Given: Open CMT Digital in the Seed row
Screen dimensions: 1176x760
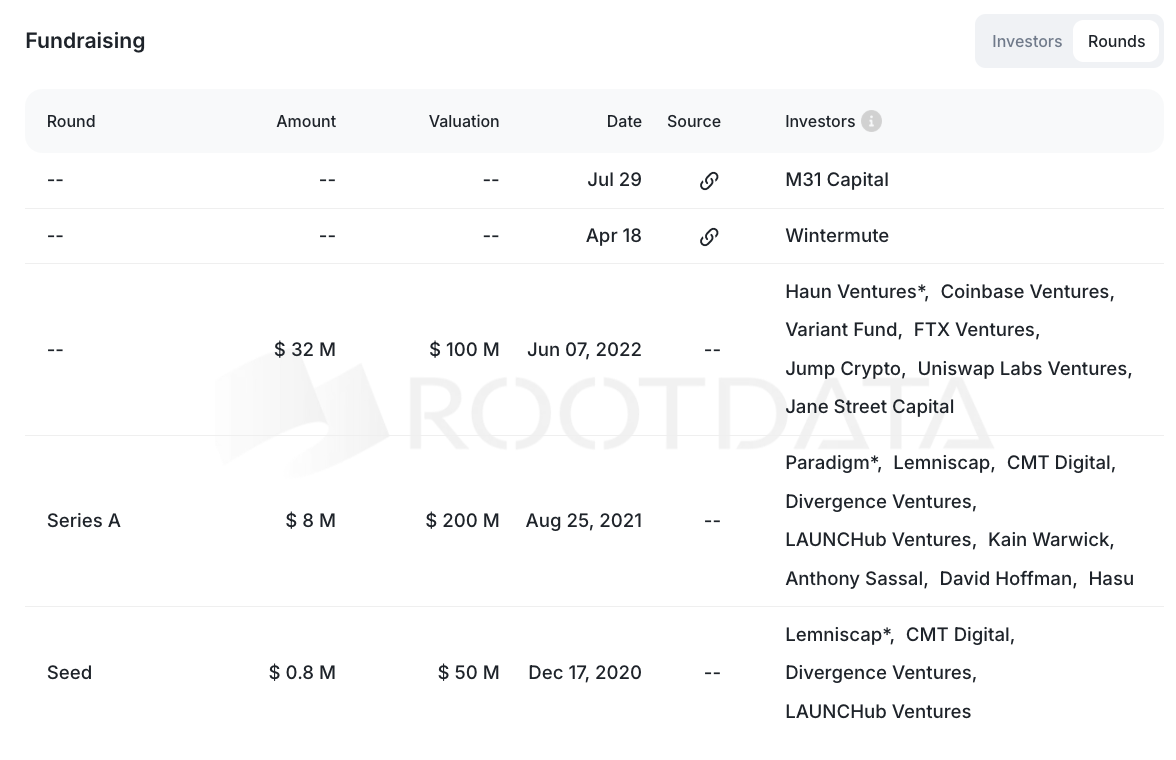Looking at the screenshot, I should [959, 634].
